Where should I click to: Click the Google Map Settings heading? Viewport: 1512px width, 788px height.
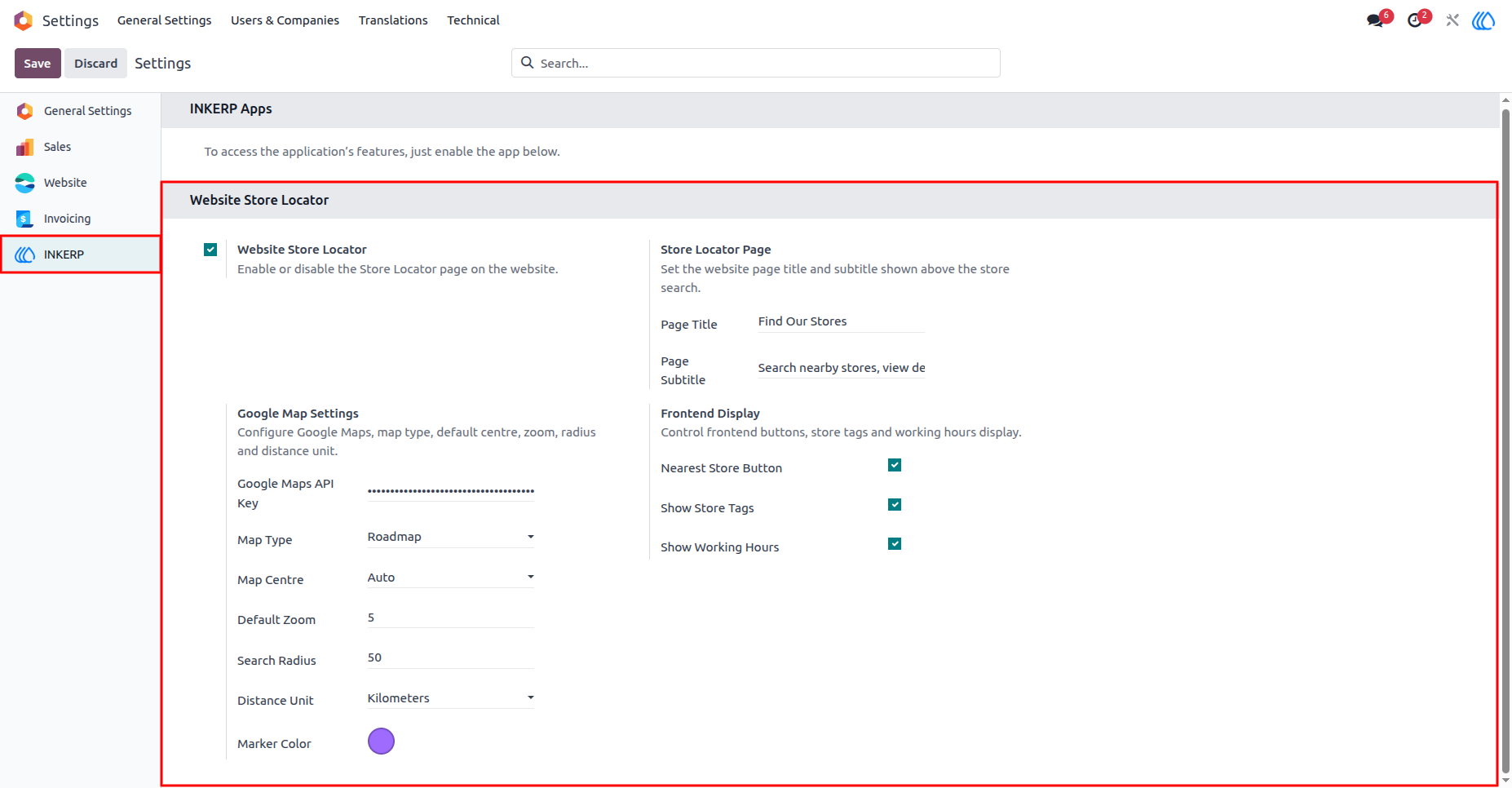coord(298,414)
